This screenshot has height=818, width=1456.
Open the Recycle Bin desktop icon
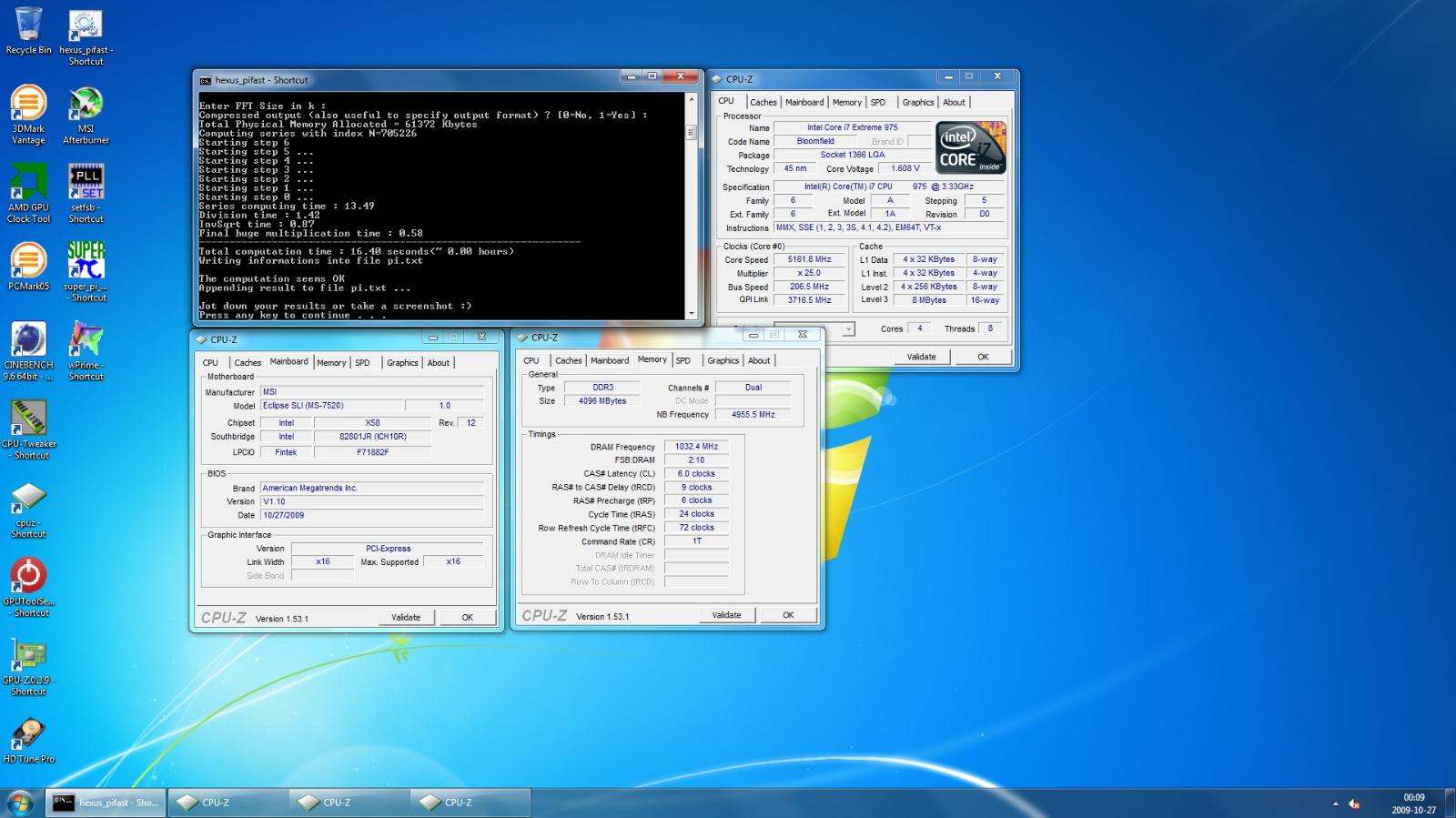[x=28, y=31]
